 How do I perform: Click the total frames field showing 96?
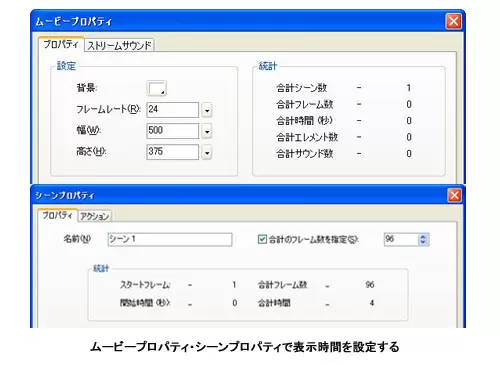(401, 239)
